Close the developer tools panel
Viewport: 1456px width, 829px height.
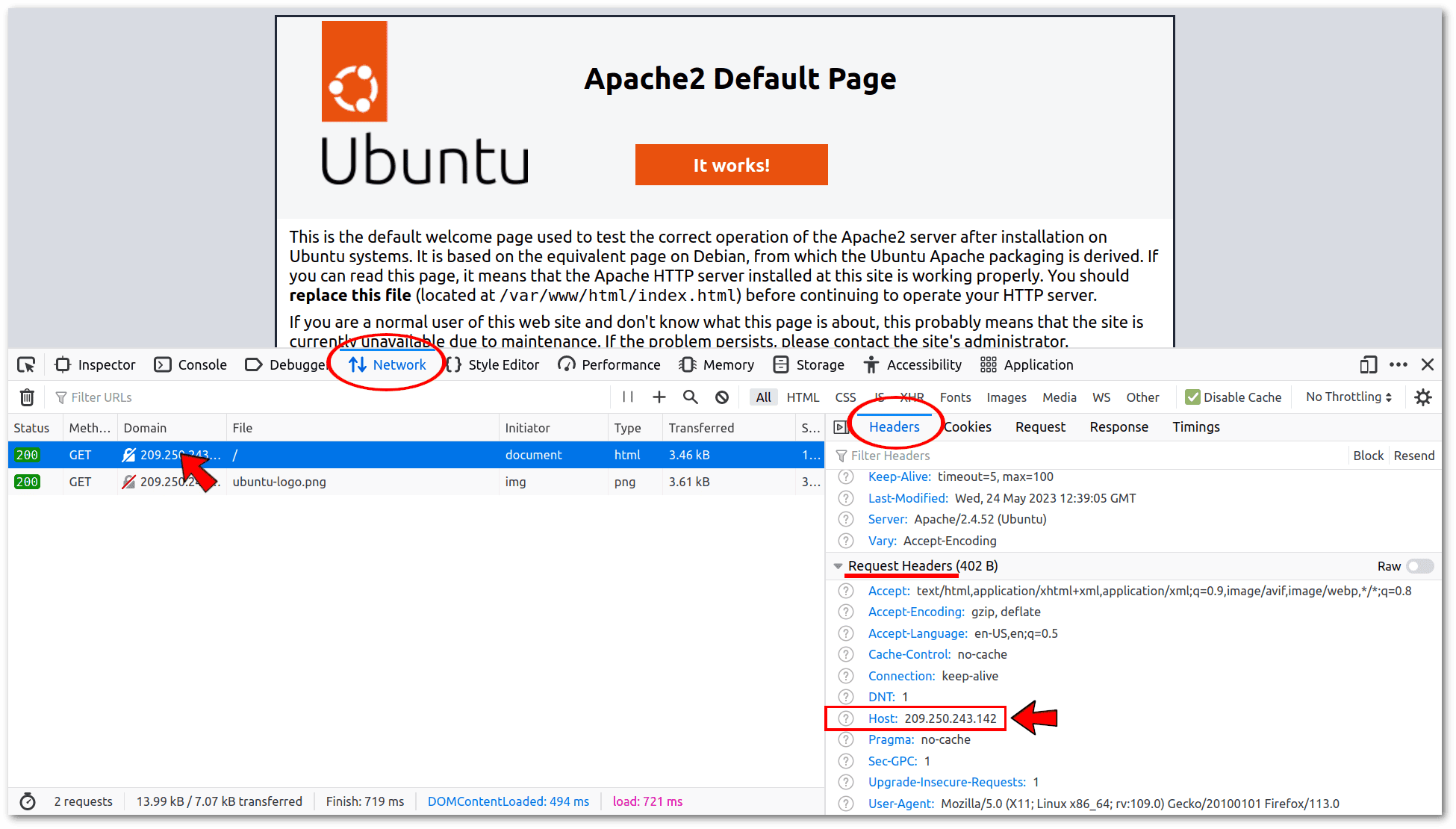point(1428,364)
